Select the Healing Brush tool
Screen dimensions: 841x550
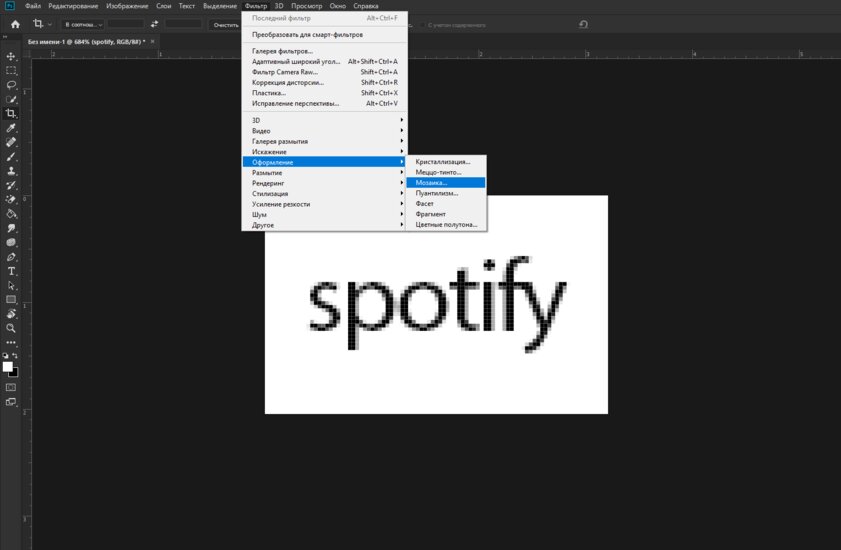coord(11,142)
